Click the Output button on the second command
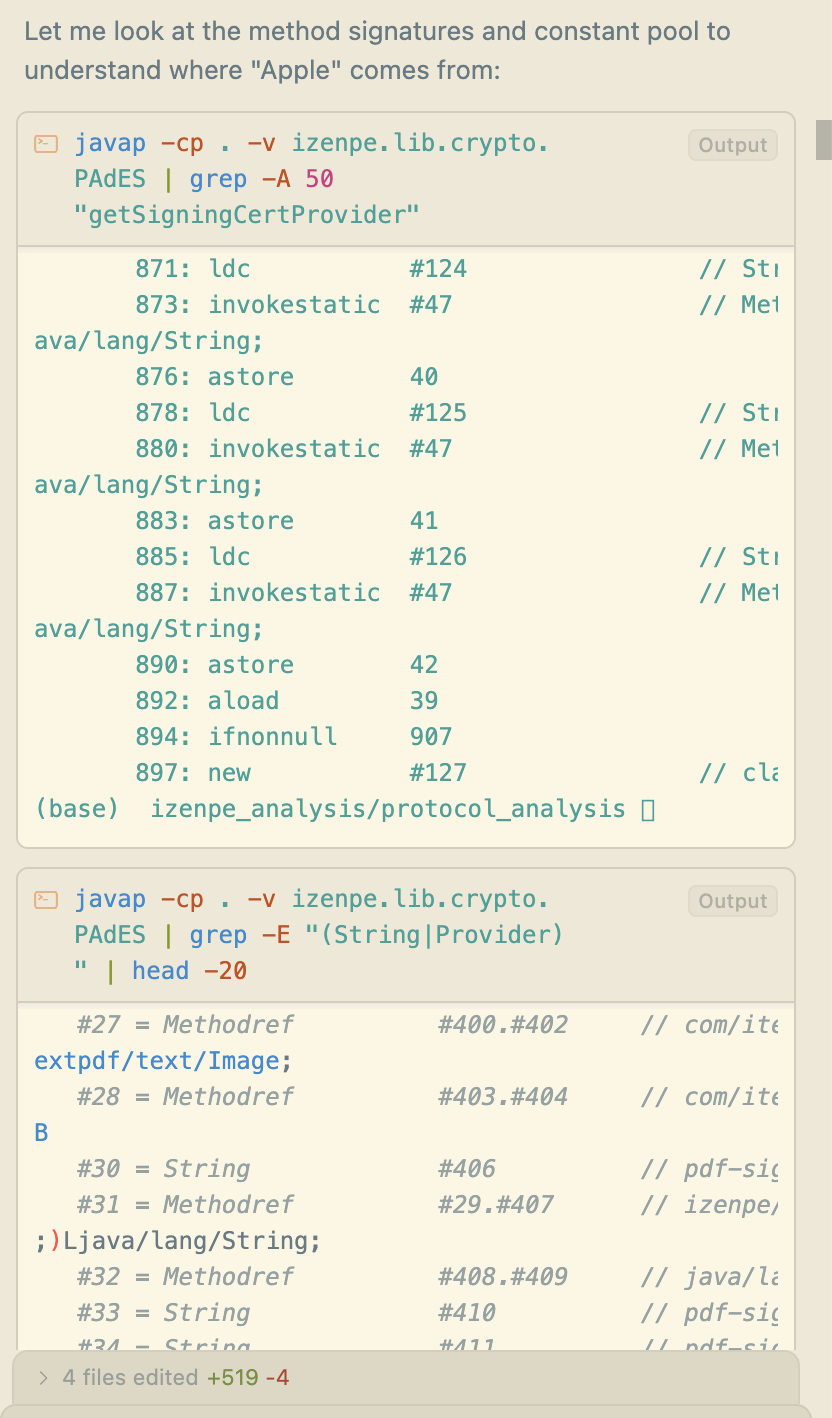The image size is (832, 1418). pos(732,901)
